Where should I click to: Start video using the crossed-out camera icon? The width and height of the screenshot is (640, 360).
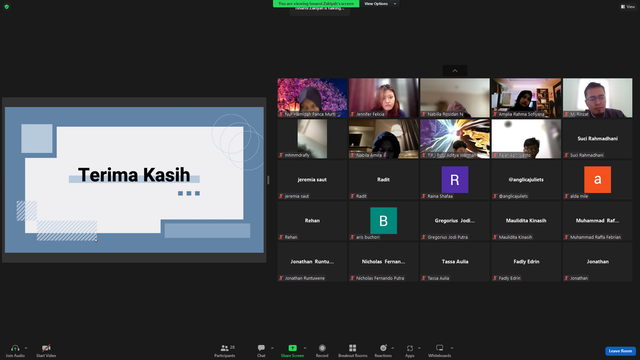point(46,348)
